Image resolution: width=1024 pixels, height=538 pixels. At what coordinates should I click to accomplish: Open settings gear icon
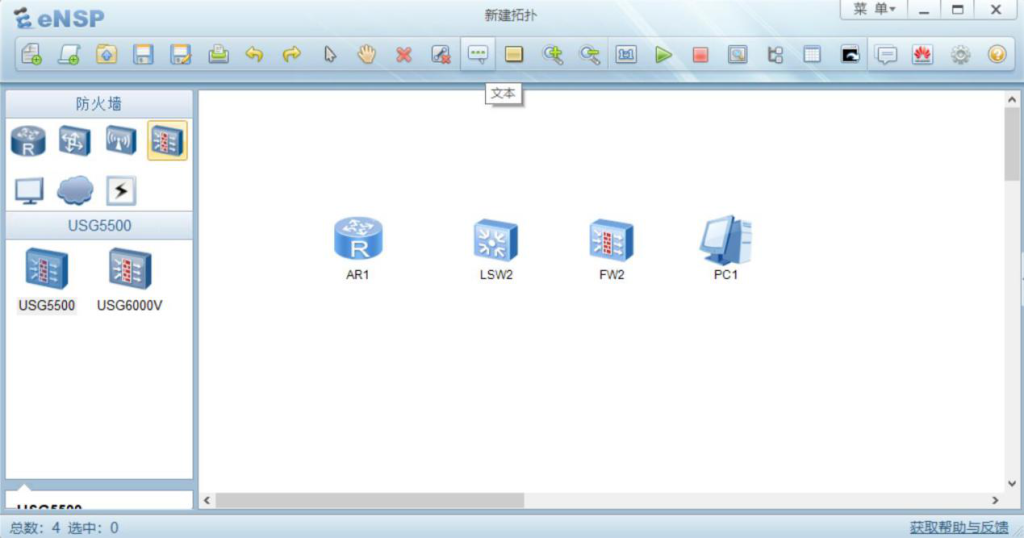point(961,54)
